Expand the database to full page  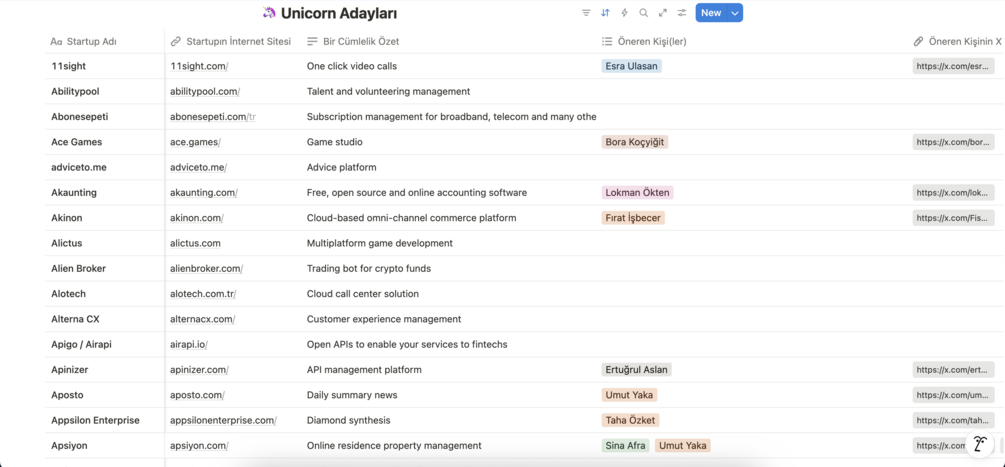662,13
